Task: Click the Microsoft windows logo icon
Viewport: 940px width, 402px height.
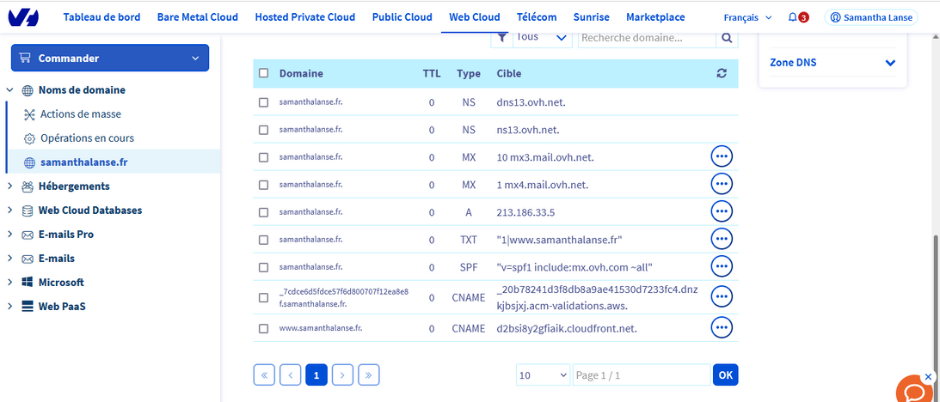Action: point(27,282)
